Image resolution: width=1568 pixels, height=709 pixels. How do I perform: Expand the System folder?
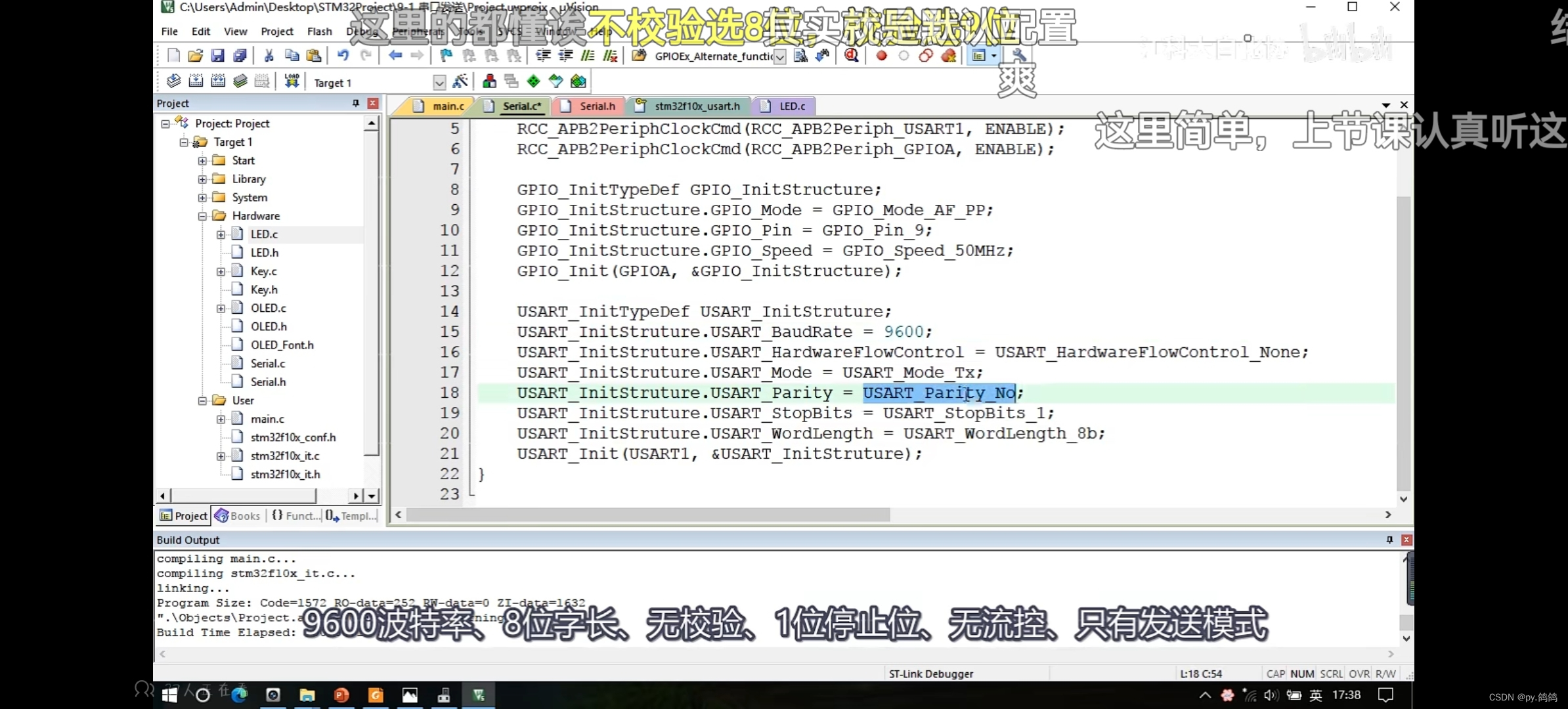tap(202, 197)
